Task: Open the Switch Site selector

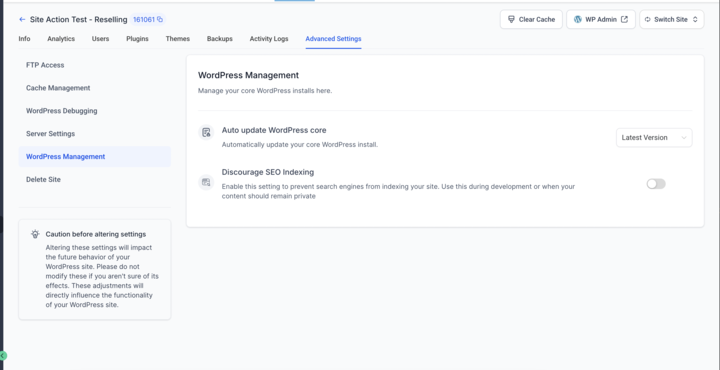Action: point(671,19)
